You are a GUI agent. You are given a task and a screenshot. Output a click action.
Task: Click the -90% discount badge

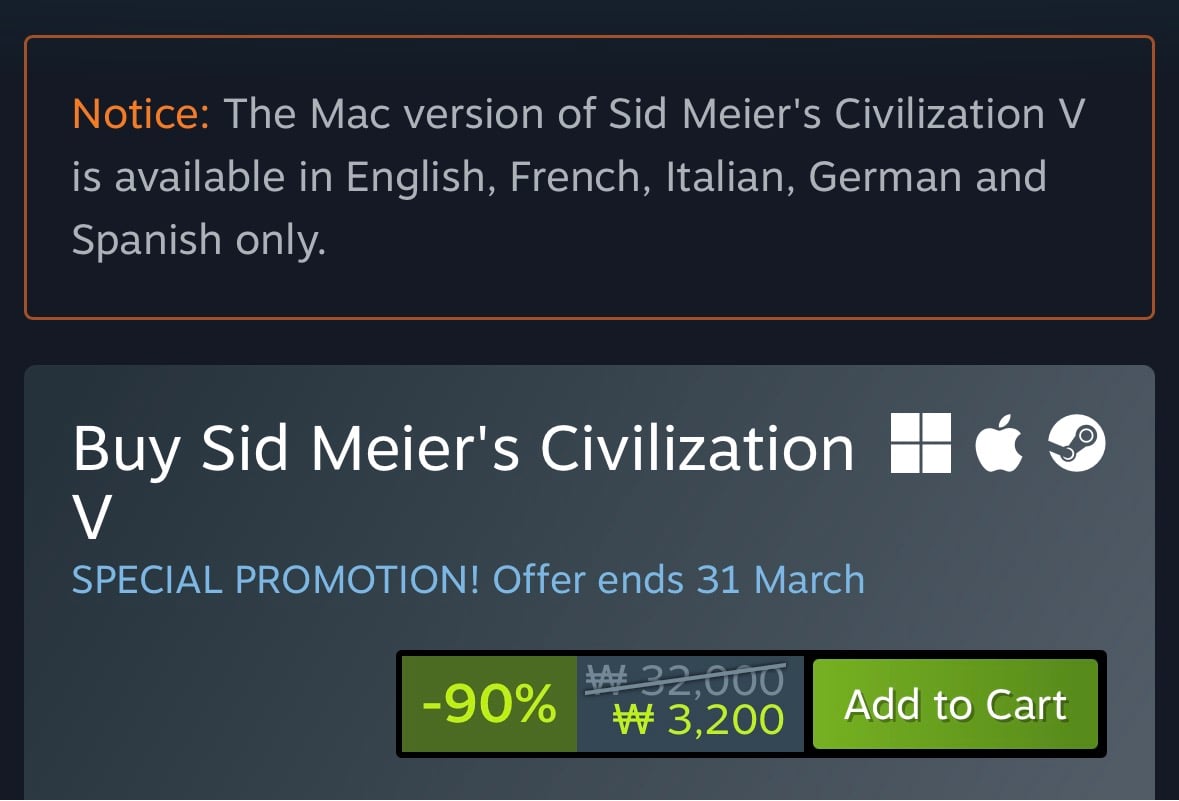click(489, 705)
